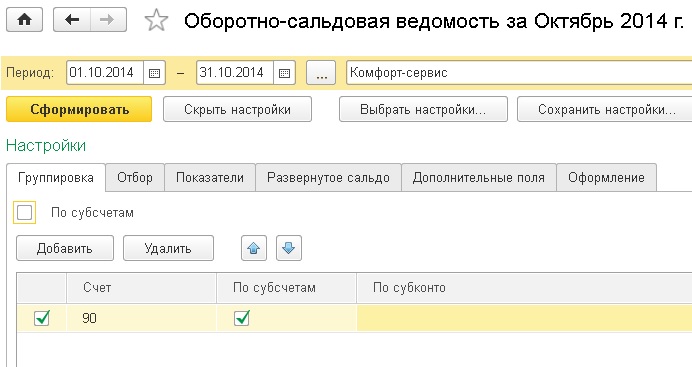Select the По субконто cell in row 90
The width and height of the screenshot is (692, 367).
[x=524, y=318]
